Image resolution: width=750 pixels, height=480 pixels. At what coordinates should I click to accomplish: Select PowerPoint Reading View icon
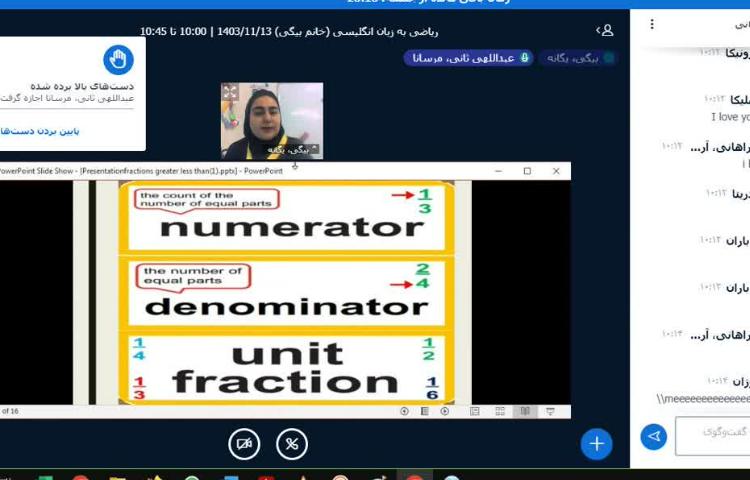pos(525,411)
